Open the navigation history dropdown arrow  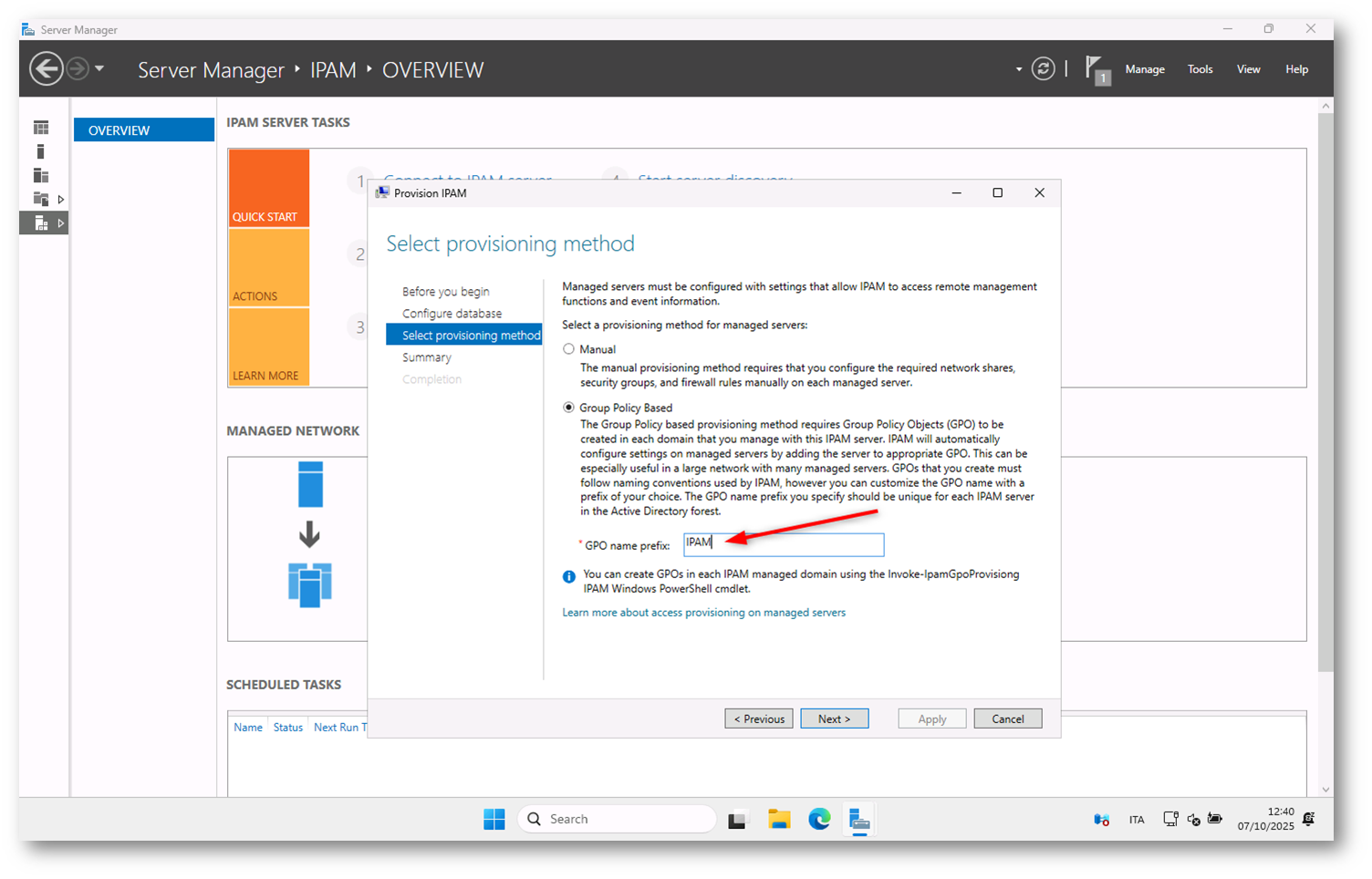click(x=99, y=69)
